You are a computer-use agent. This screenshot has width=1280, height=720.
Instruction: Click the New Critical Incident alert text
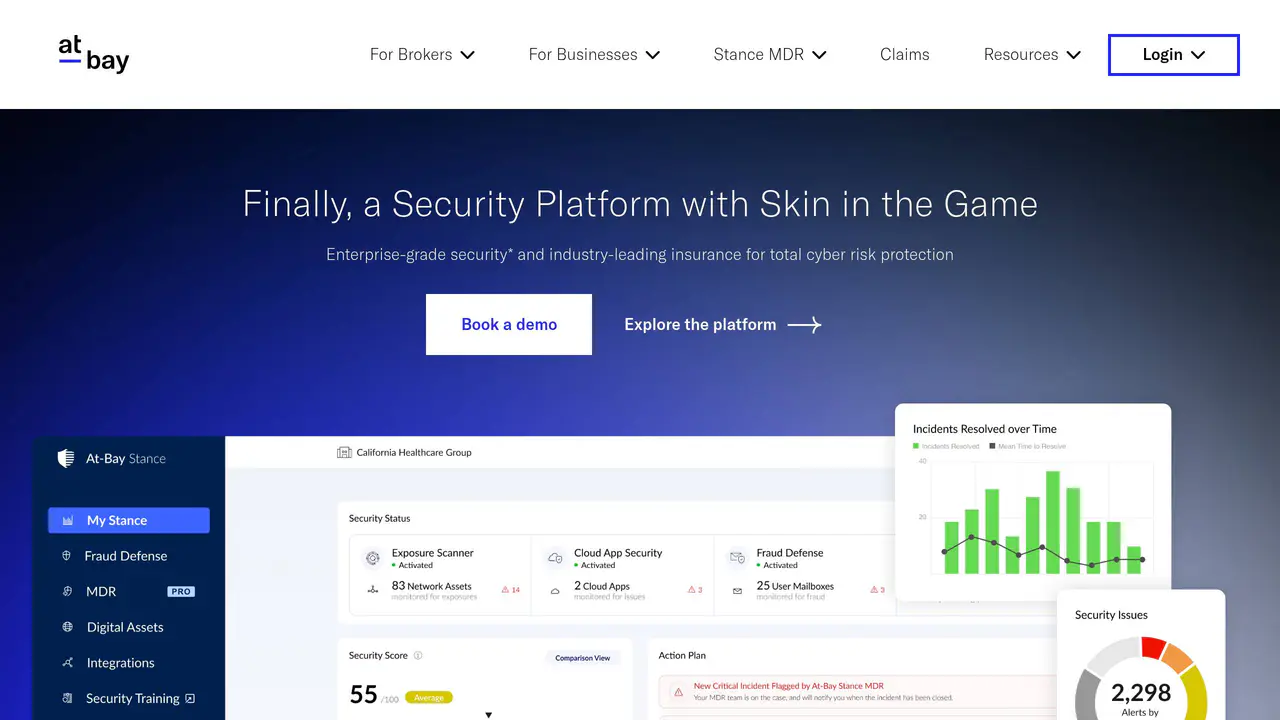coord(789,687)
